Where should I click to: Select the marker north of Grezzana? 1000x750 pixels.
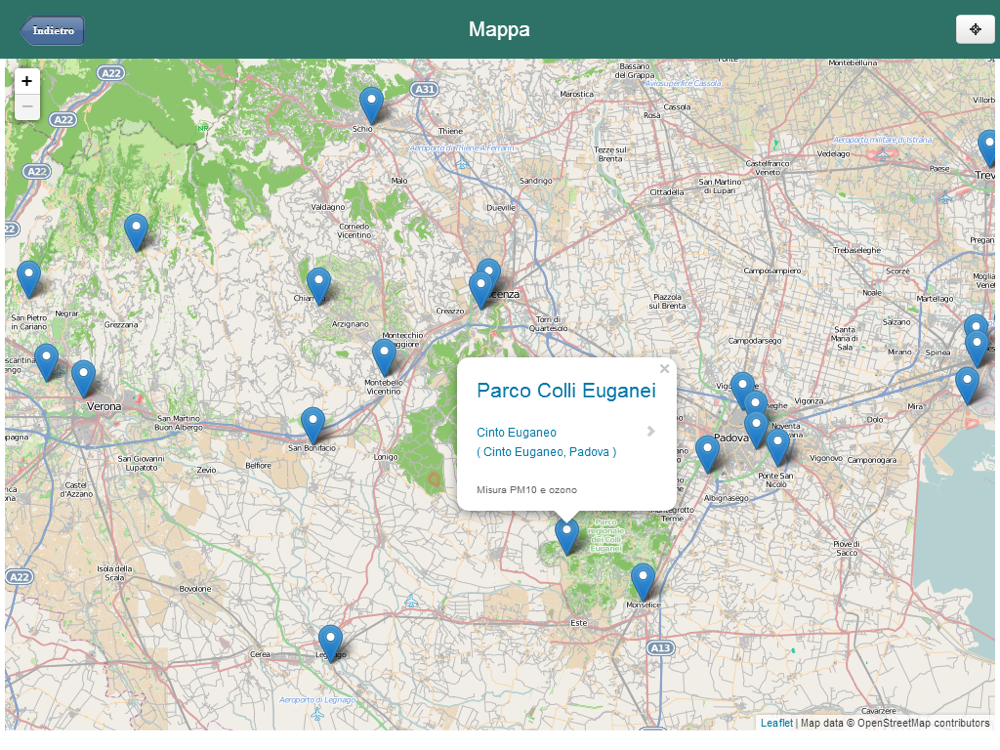136,233
